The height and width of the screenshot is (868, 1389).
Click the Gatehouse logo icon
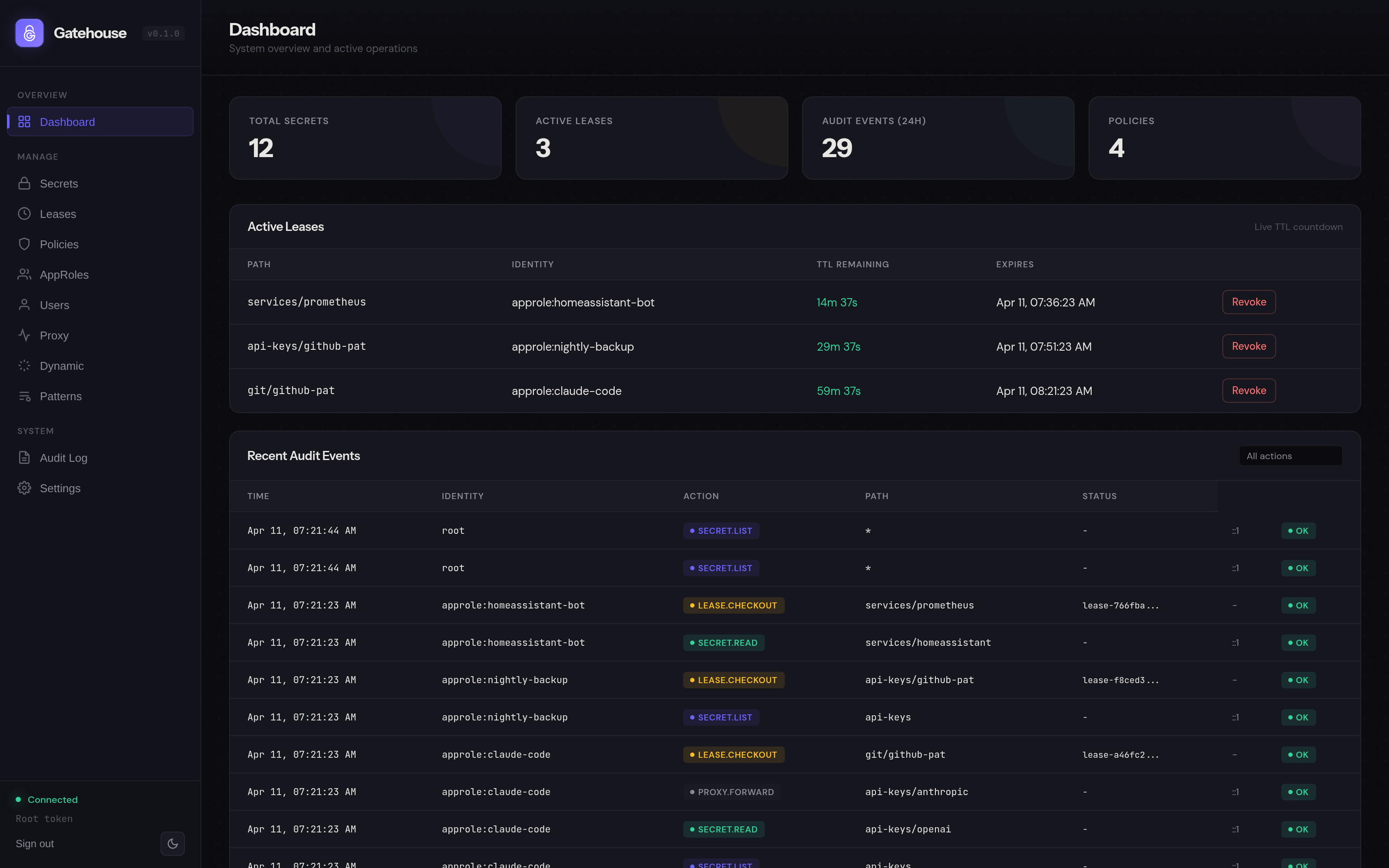point(29,33)
